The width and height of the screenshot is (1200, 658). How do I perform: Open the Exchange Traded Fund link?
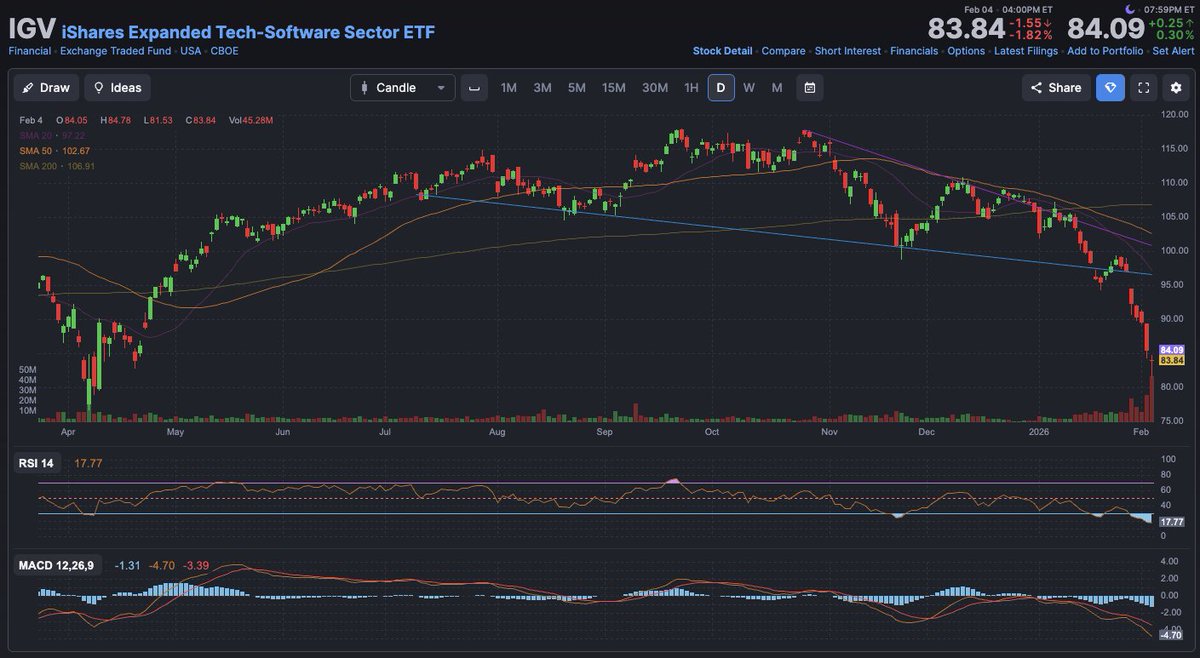pyautogui.click(x=115, y=50)
